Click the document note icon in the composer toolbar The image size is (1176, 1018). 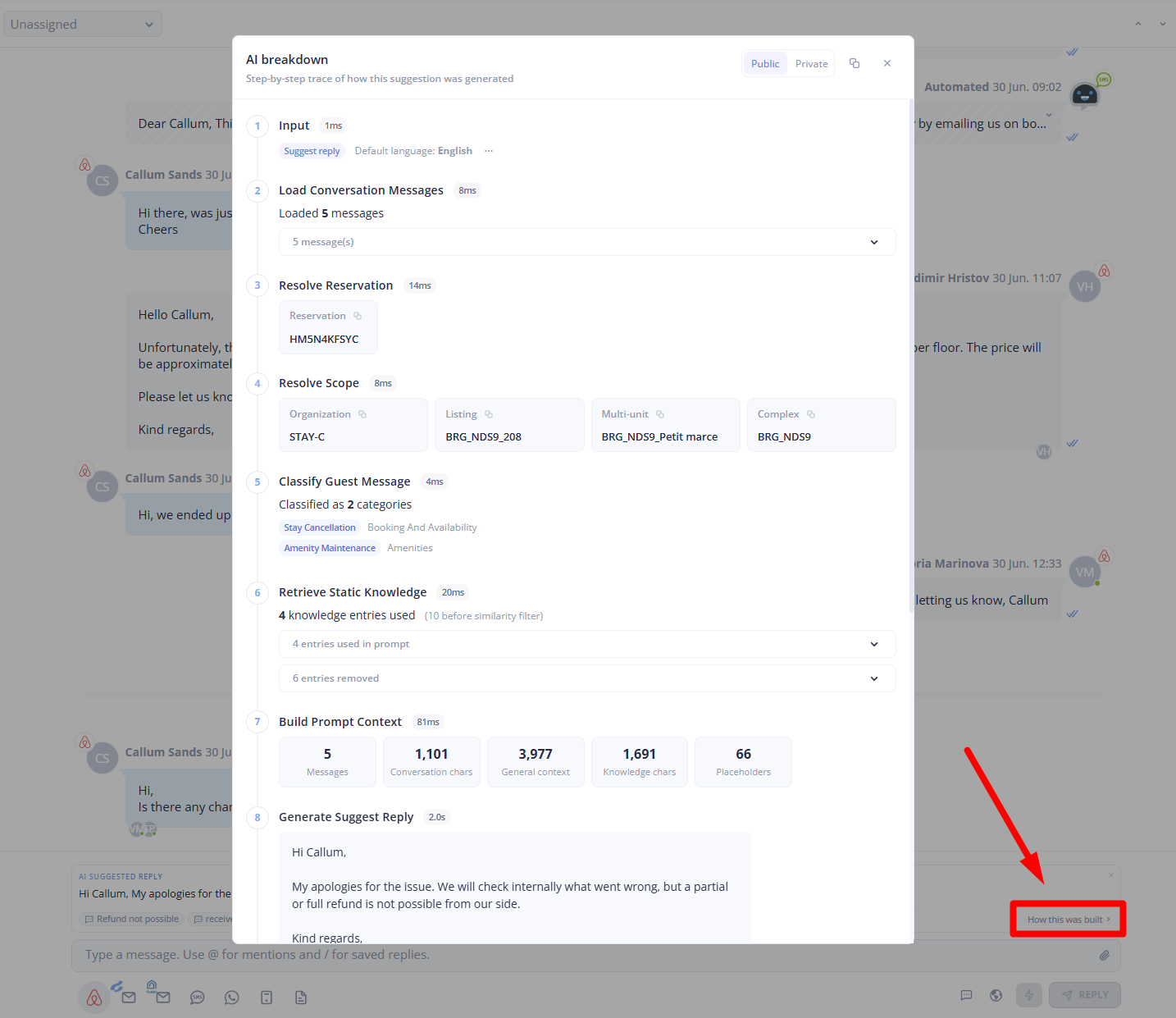pos(301,997)
